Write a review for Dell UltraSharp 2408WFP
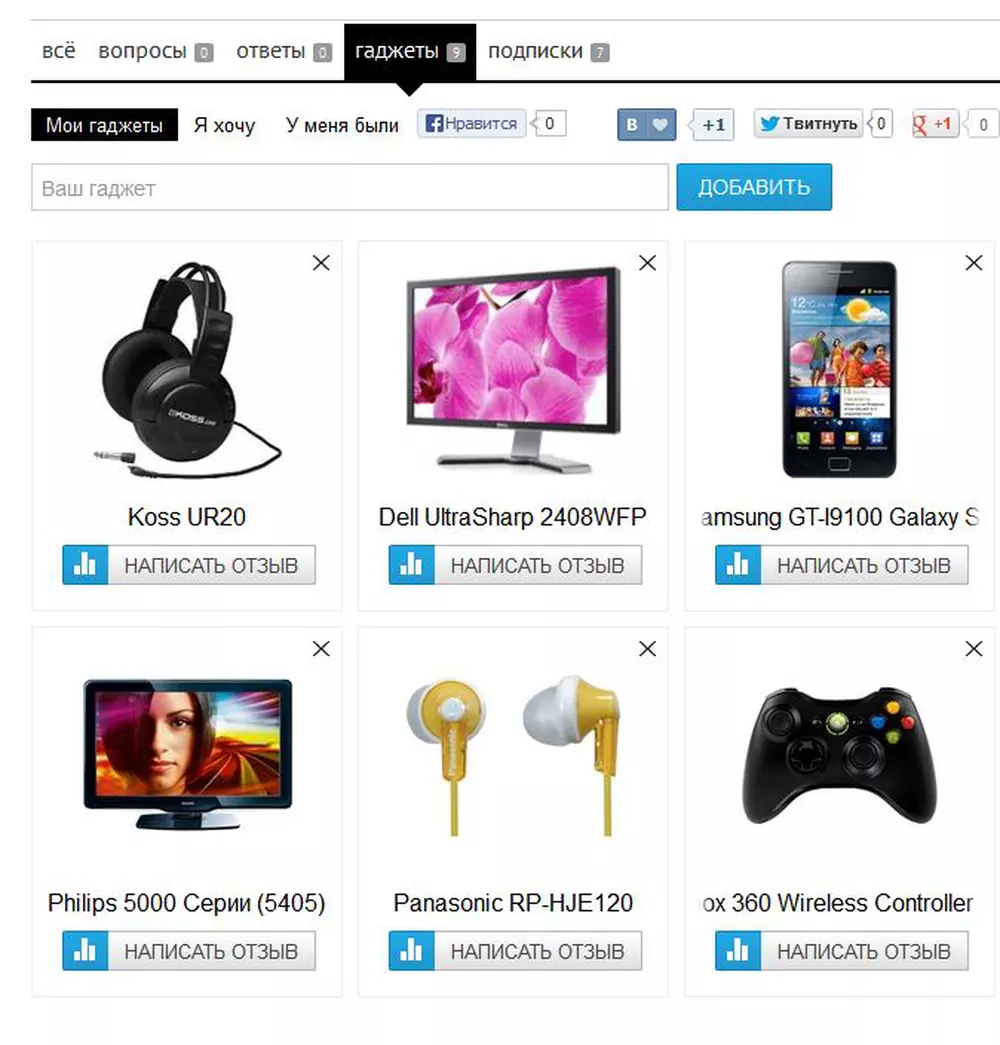This screenshot has width=1000, height=1045. 515,565
